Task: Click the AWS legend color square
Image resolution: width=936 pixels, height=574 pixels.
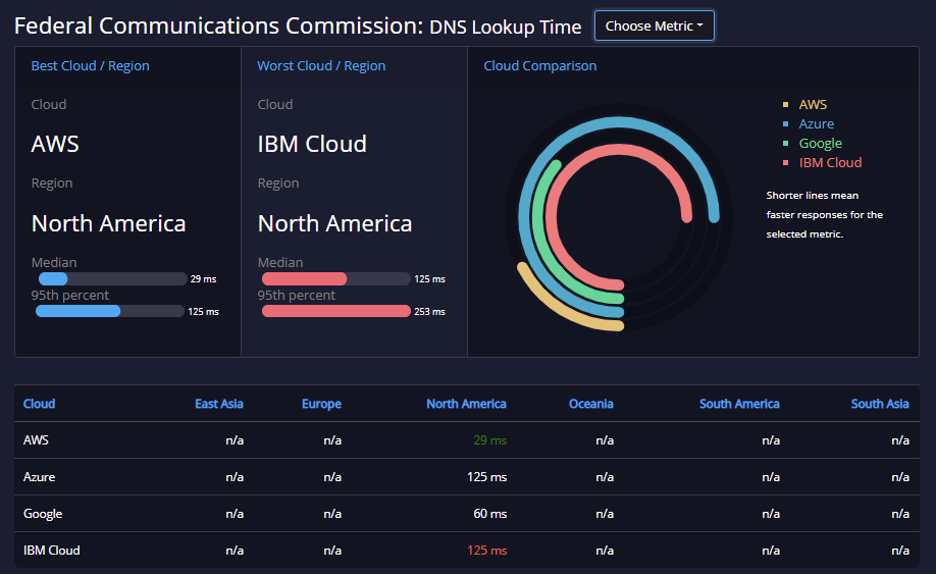Action: [x=786, y=104]
